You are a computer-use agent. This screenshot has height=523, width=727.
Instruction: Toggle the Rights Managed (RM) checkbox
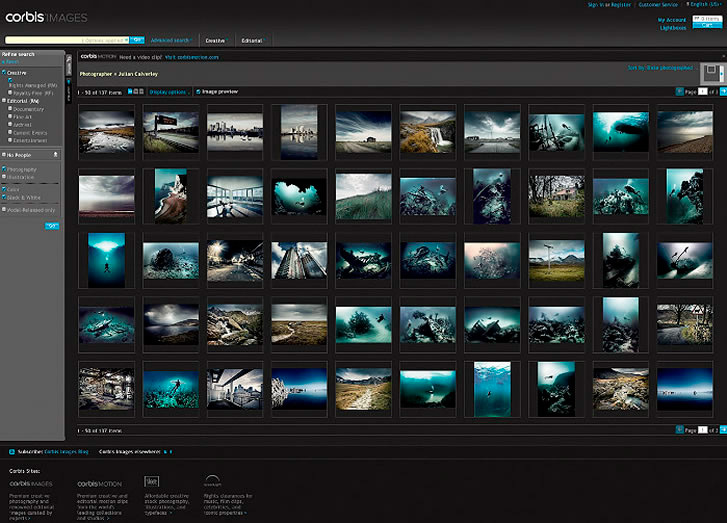pos(10,80)
